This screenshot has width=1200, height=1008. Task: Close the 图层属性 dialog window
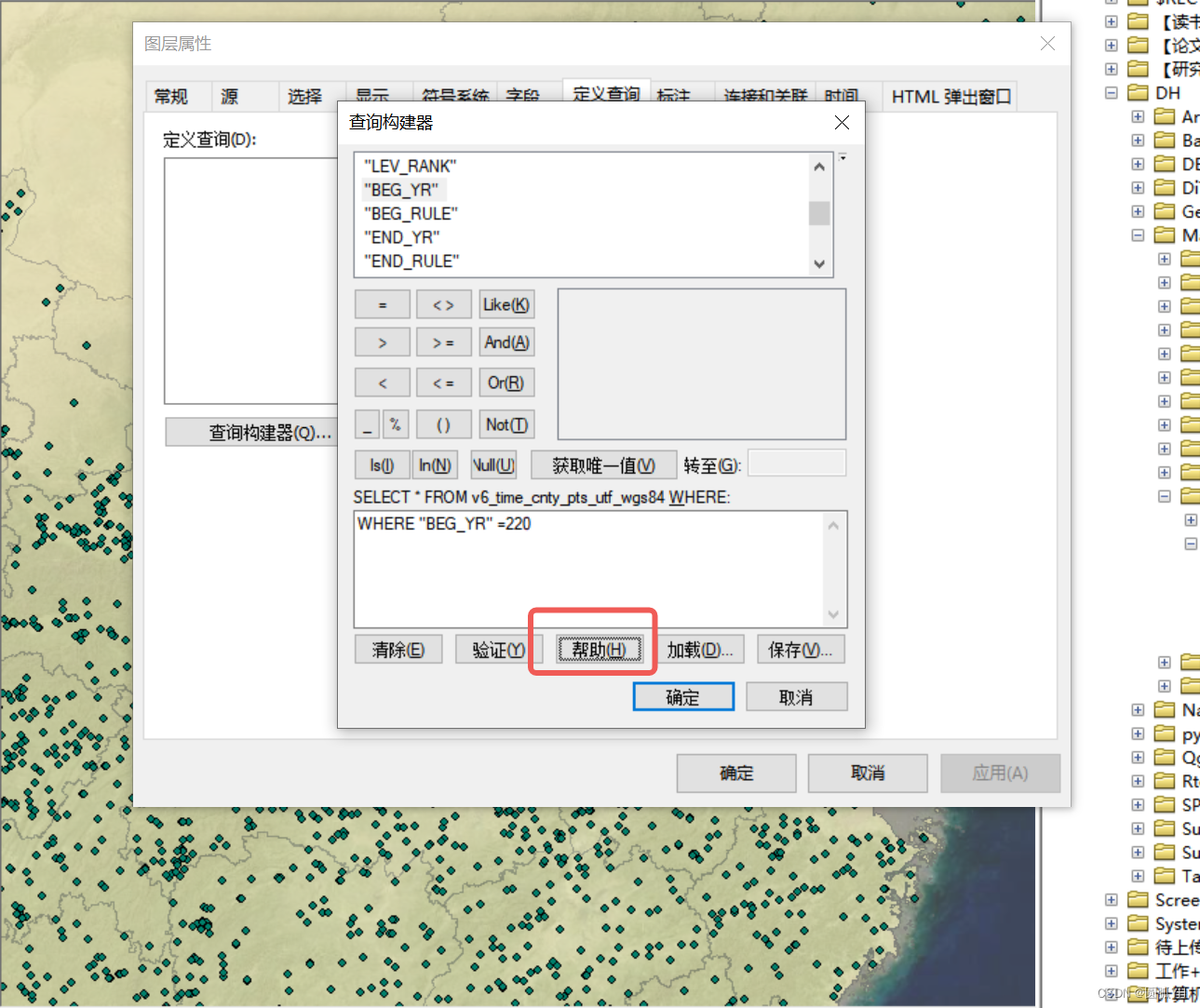[x=1048, y=44]
